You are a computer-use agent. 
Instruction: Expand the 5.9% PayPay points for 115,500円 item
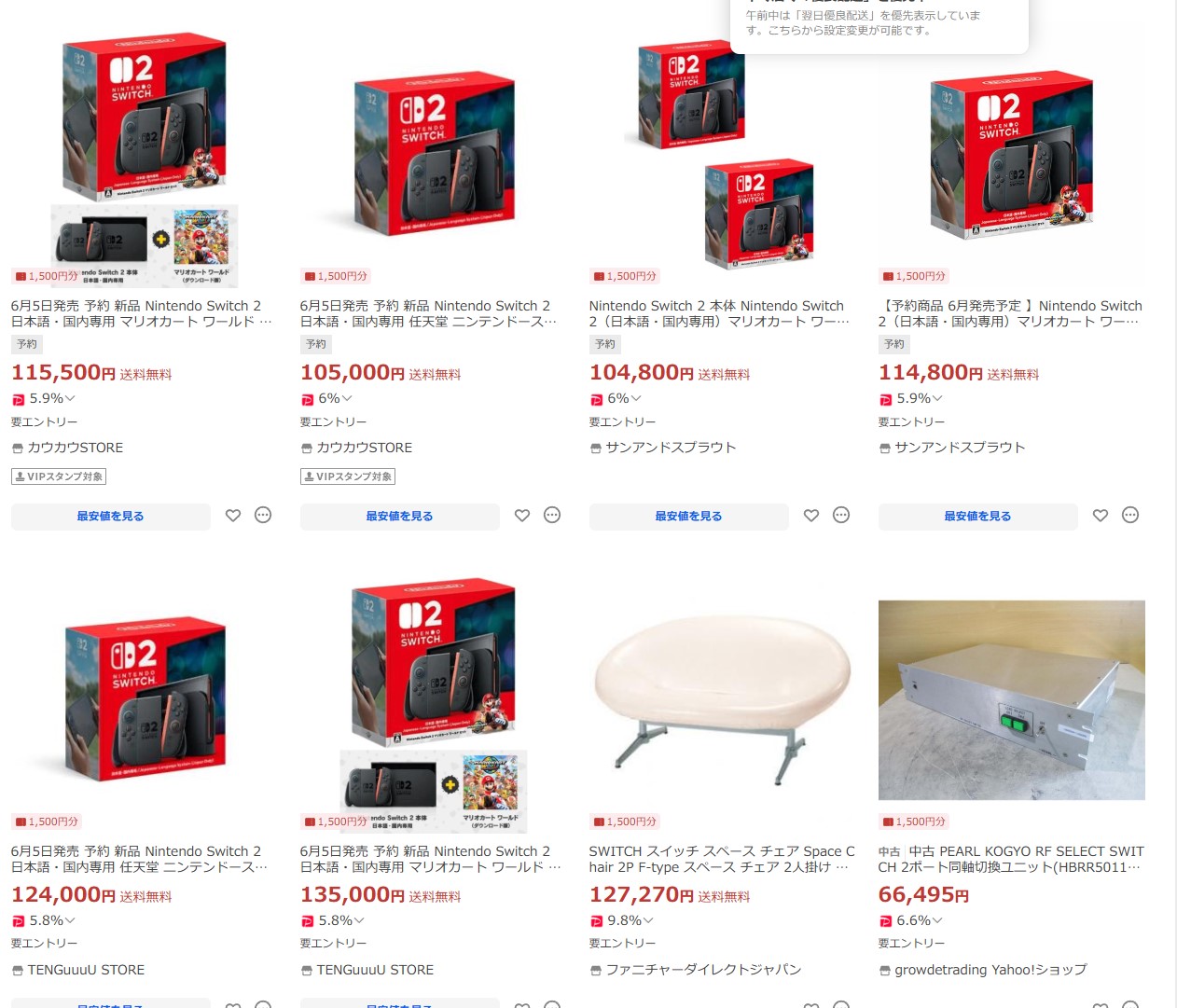tap(44, 398)
